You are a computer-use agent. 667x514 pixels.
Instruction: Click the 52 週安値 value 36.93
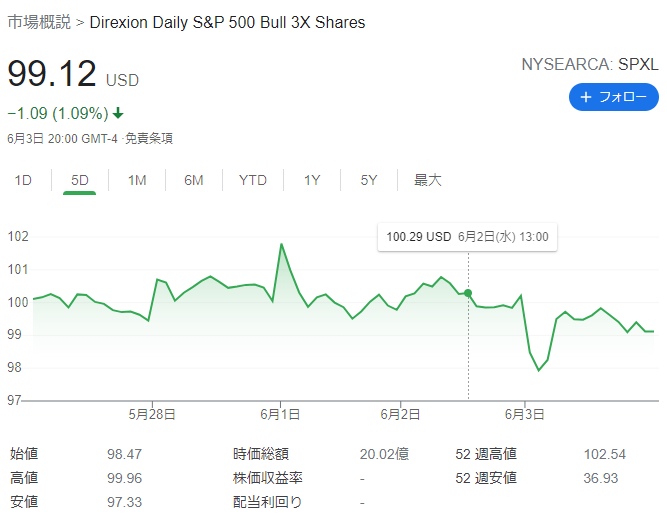600,478
